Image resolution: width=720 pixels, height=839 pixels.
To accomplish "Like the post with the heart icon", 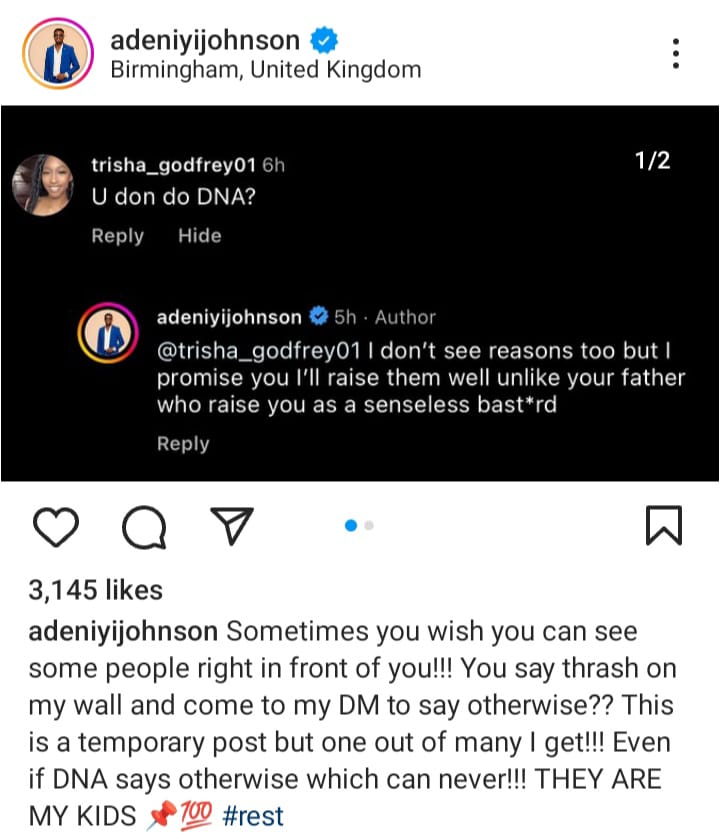I will (x=56, y=525).
